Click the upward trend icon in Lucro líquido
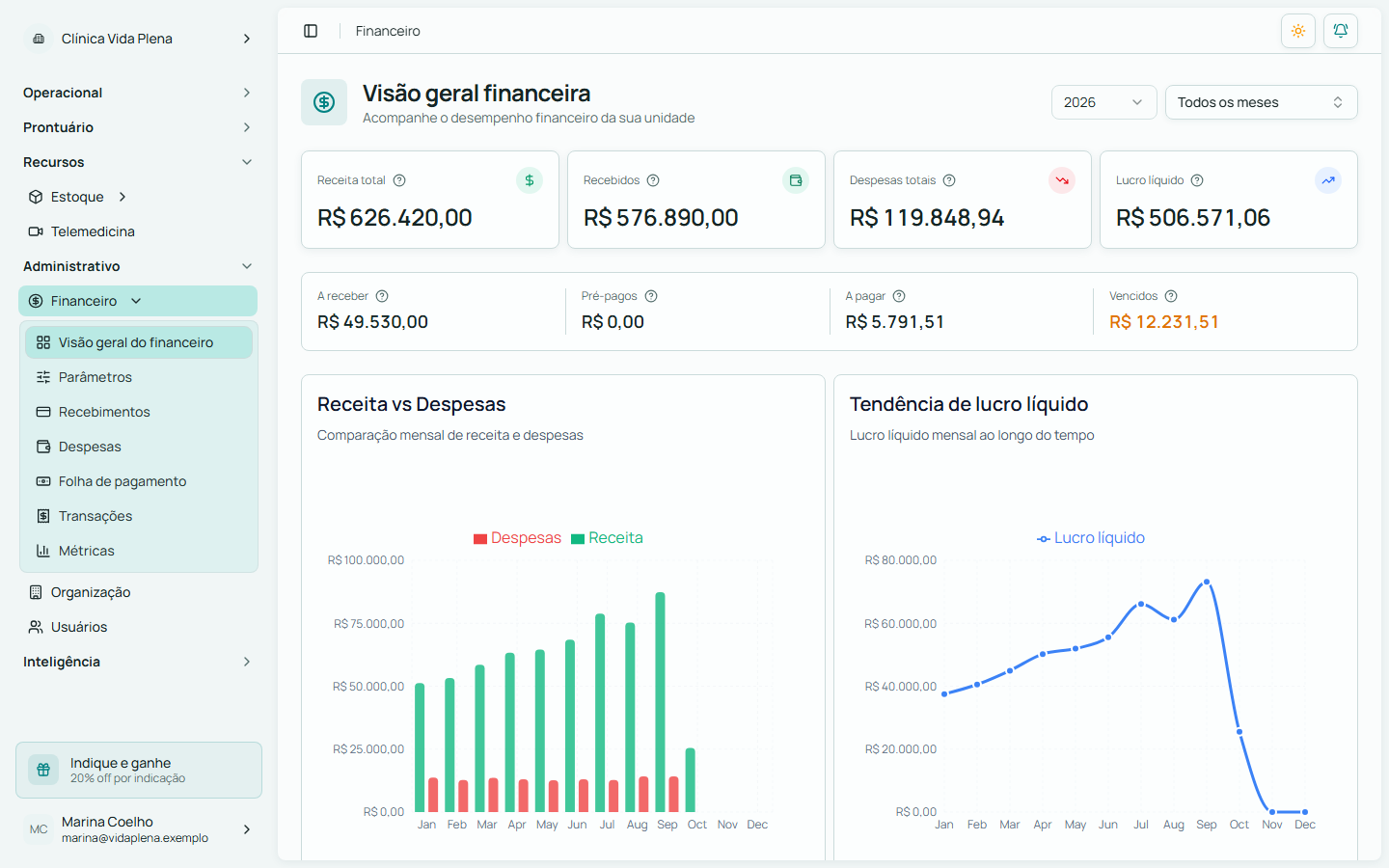 click(1328, 180)
